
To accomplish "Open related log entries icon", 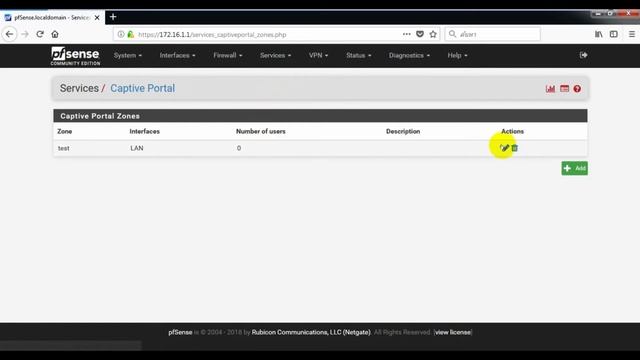I will pyautogui.click(x=564, y=89).
